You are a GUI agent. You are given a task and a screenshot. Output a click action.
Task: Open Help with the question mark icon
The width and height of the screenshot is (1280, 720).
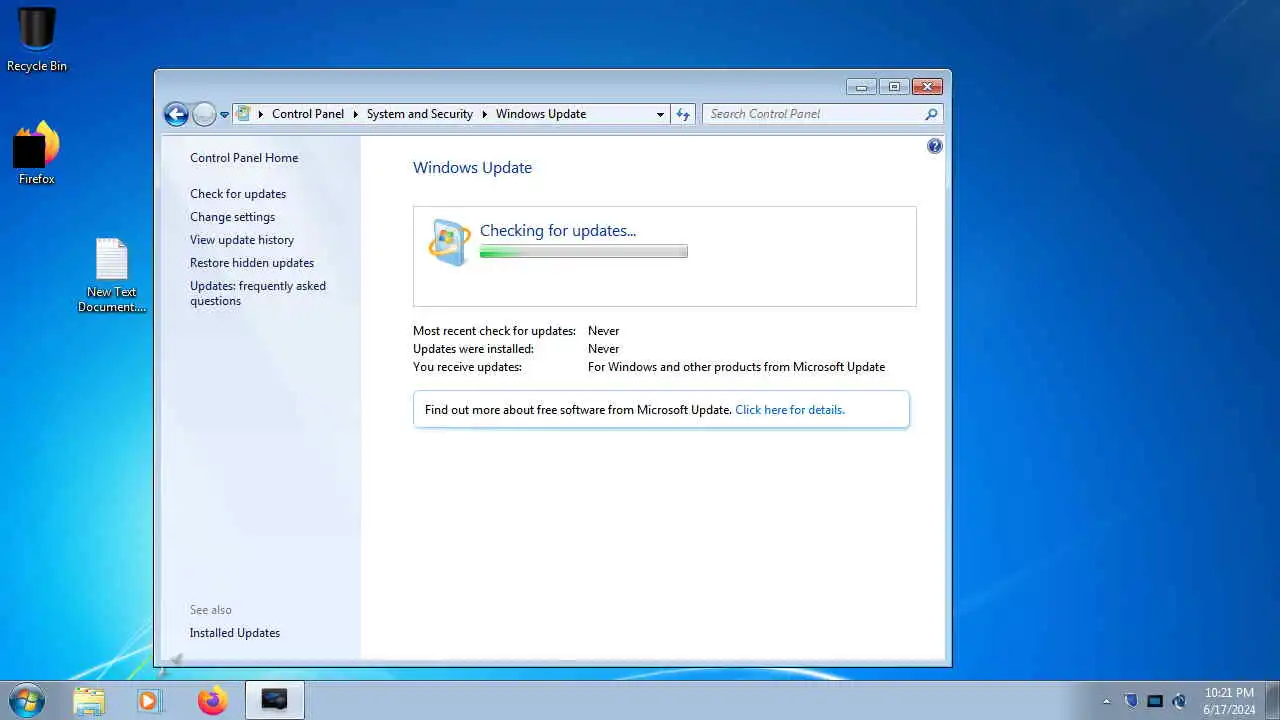coord(935,146)
